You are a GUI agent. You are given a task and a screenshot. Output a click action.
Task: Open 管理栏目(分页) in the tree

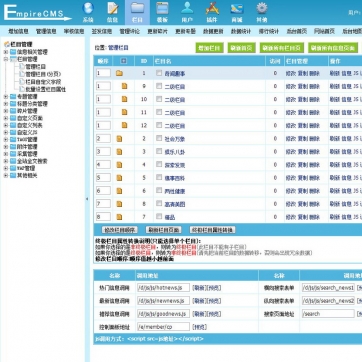43,74
